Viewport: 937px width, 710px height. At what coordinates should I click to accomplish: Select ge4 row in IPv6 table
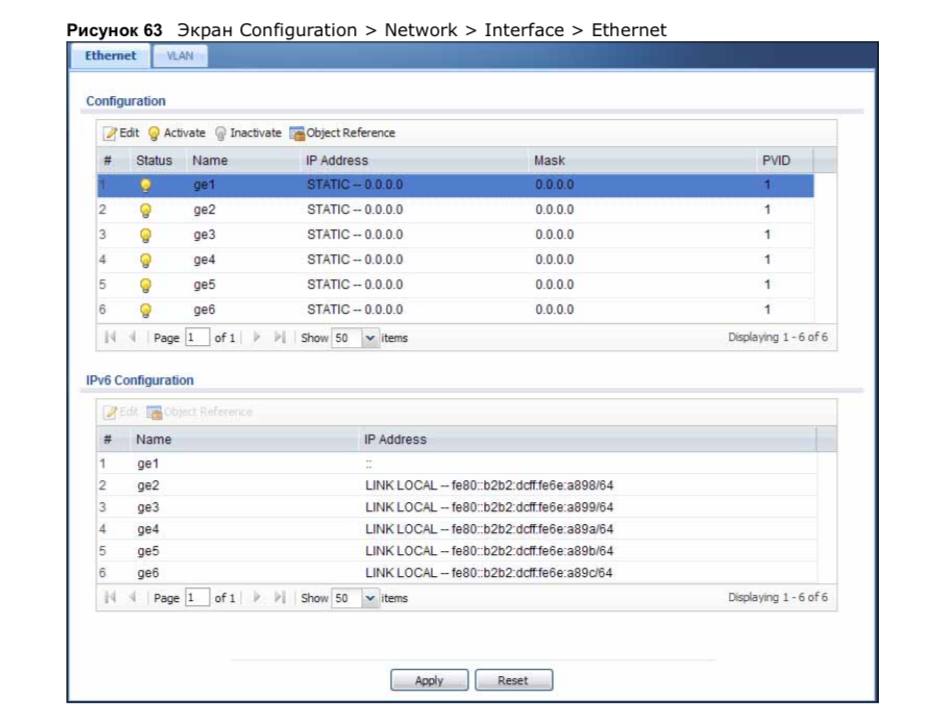point(457,530)
